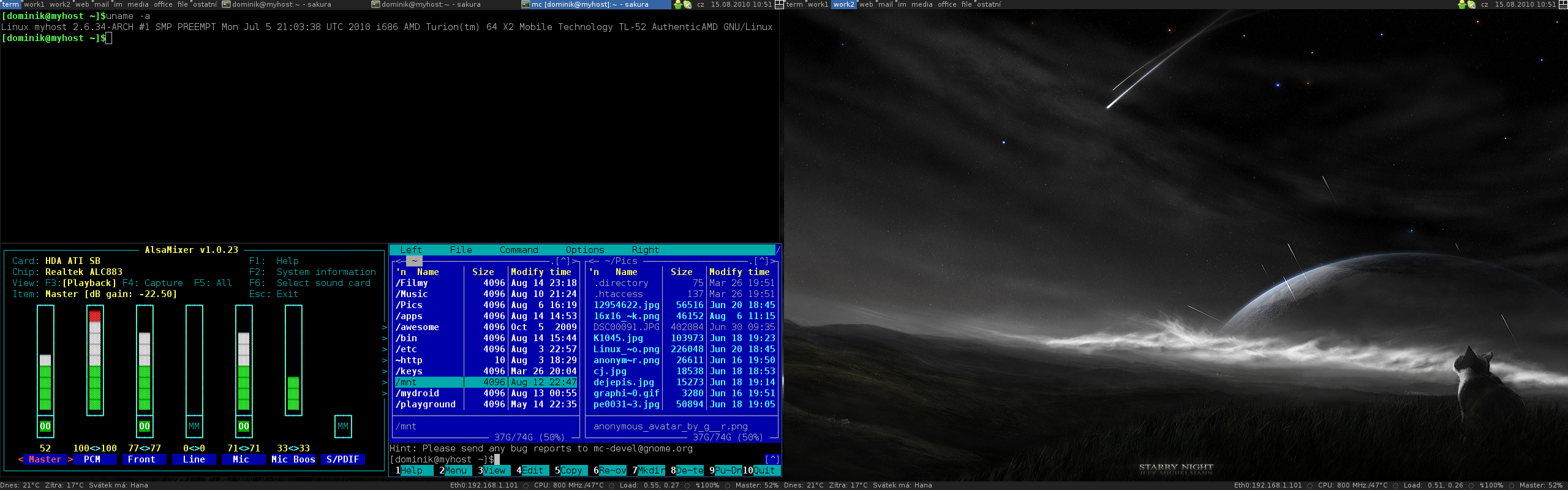Open the Options menu in Midnight Commander
The image size is (1568, 490).
tap(585, 250)
